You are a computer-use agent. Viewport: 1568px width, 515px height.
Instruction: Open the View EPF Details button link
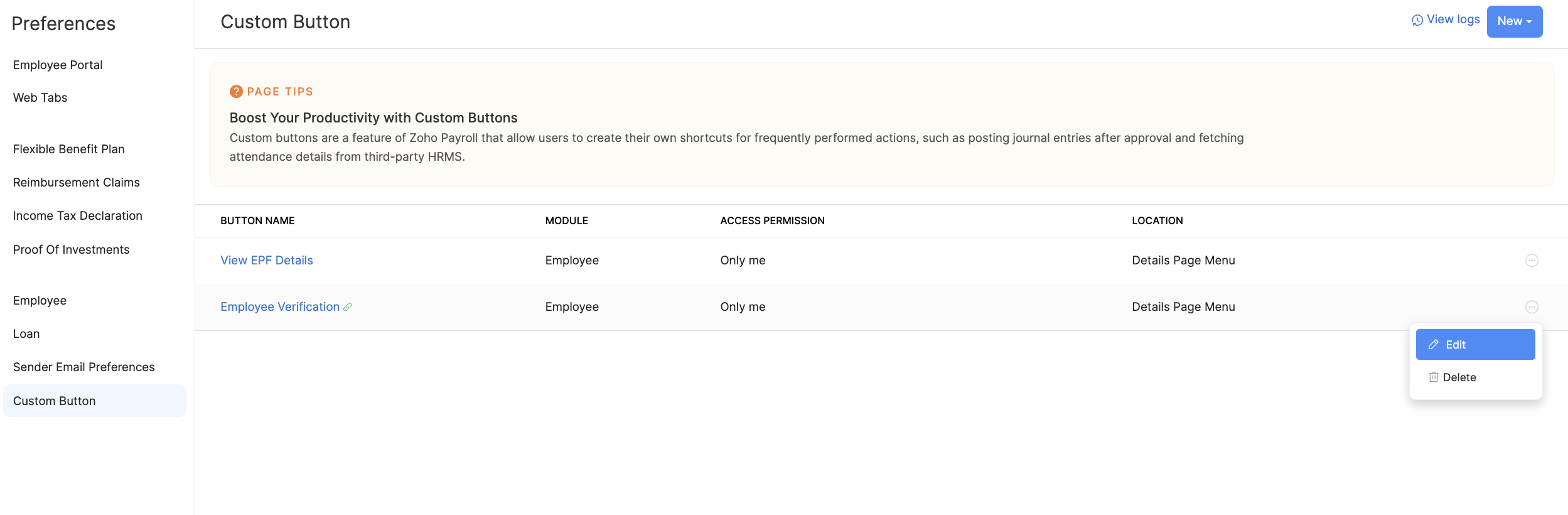pyautogui.click(x=266, y=261)
